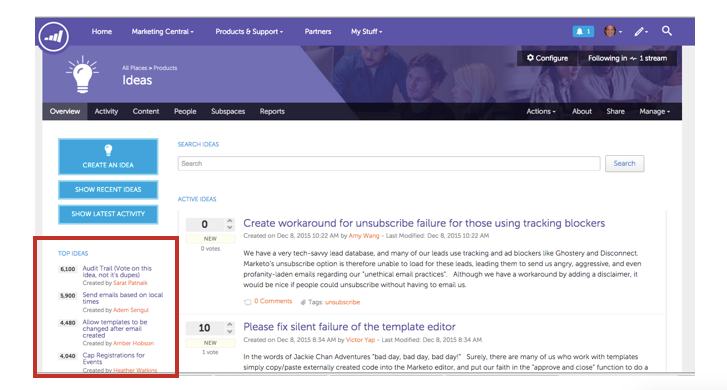Click Show Latest Activity button
The width and height of the screenshot is (727, 390).
[x=108, y=214]
